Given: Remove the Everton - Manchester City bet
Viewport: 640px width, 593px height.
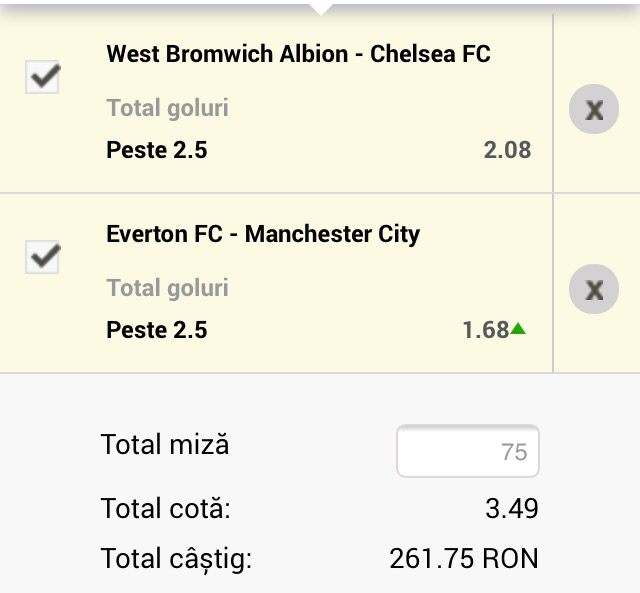Looking at the screenshot, I should point(594,290).
